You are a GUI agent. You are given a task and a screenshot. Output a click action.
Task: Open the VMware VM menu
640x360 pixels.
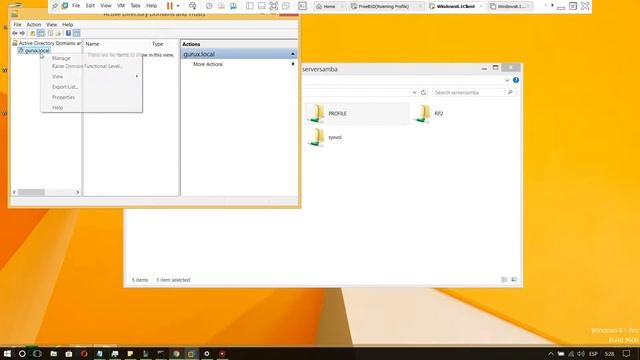click(x=121, y=6)
